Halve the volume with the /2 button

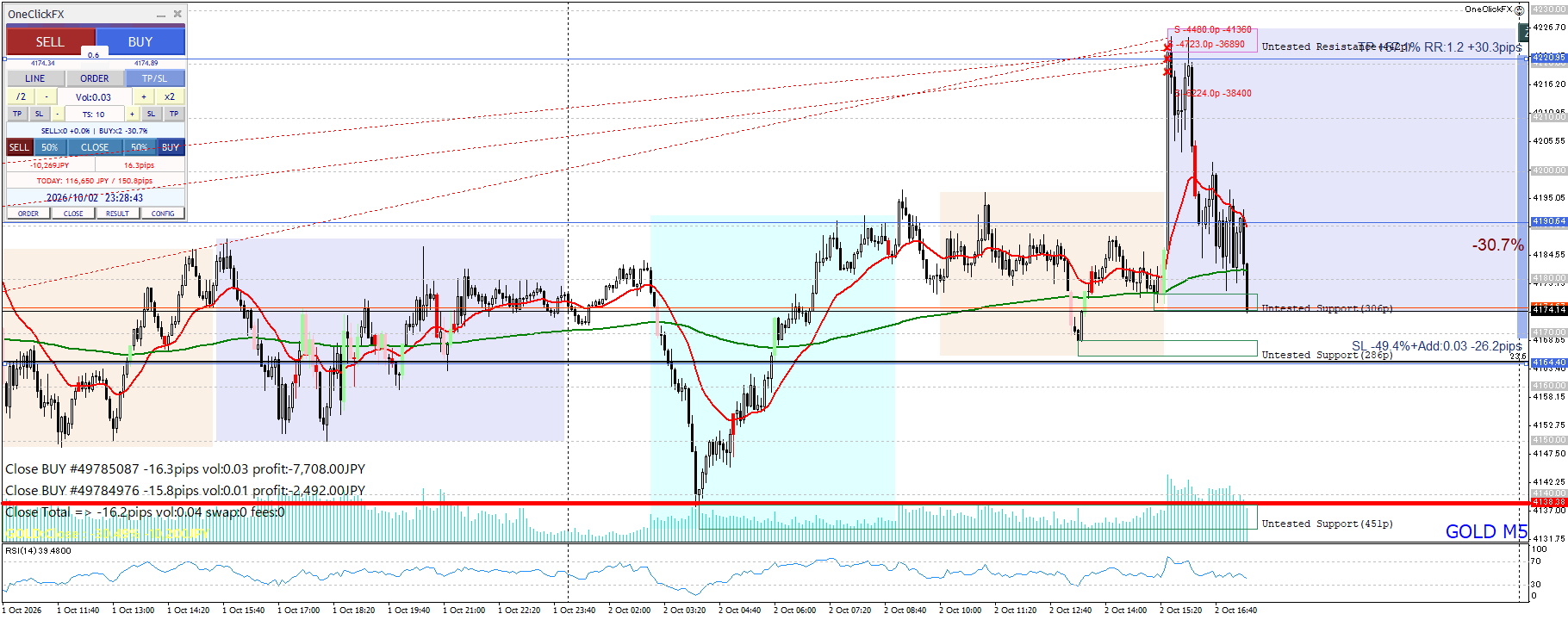tap(21, 96)
